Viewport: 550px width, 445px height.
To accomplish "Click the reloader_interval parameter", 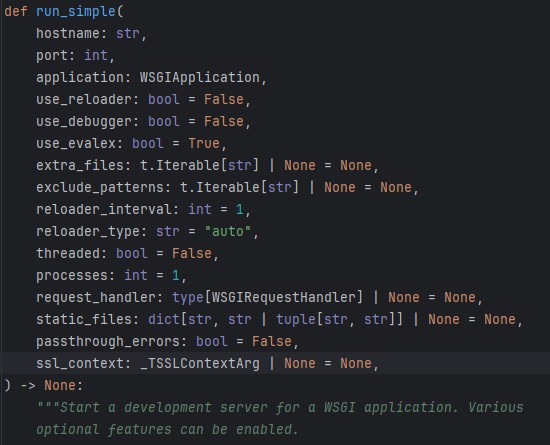I will coord(104,210).
